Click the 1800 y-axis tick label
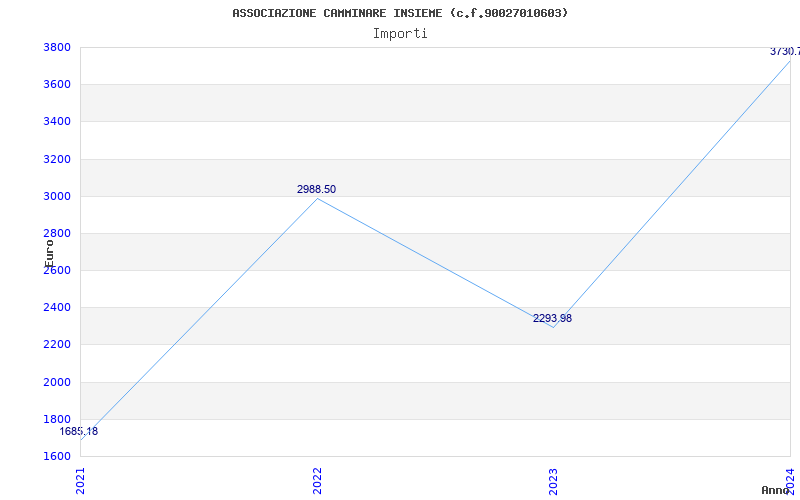800x500 pixels. (57, 419)
